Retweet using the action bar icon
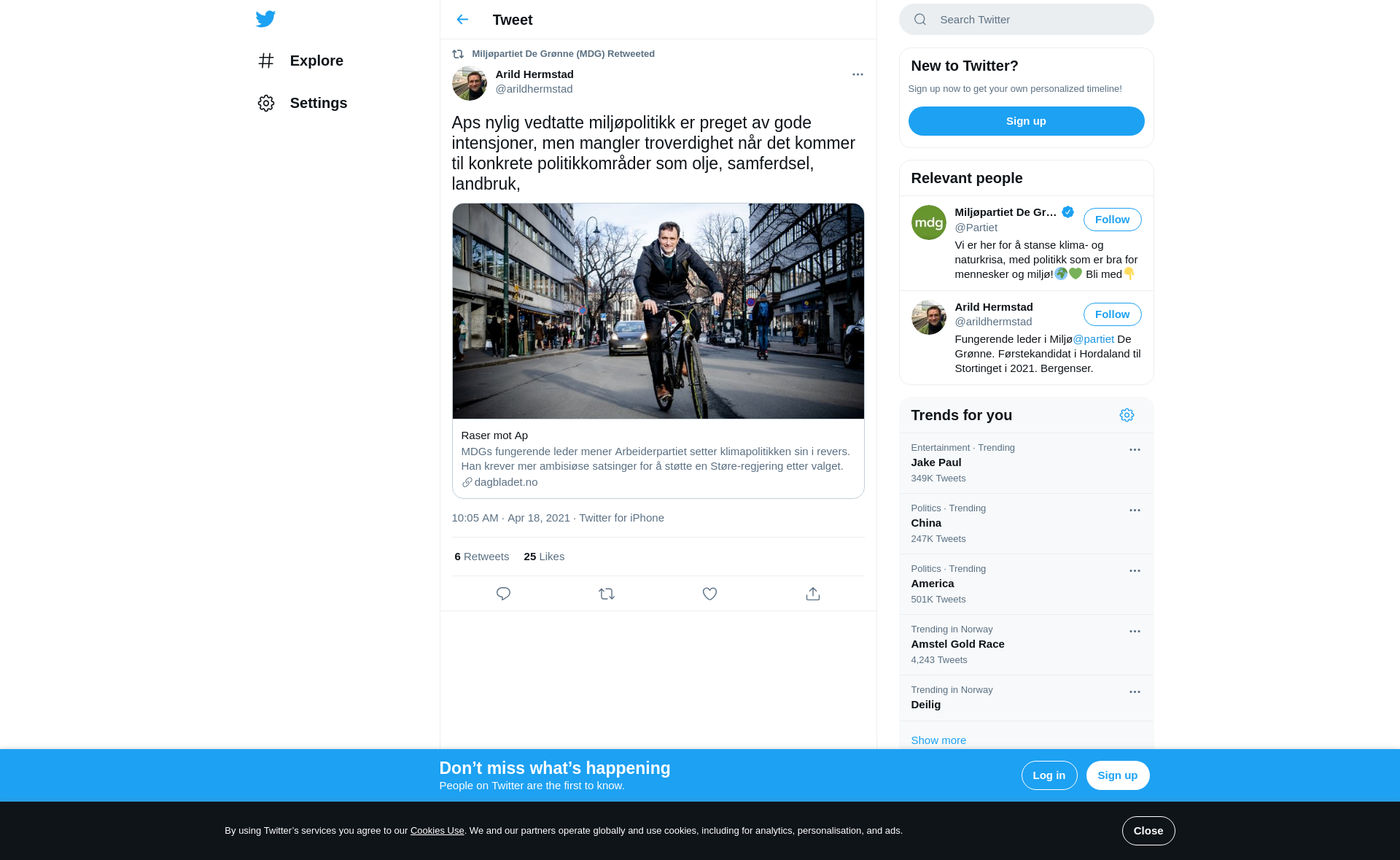Screen dimensions: 1400x860 tap(607, 594)
